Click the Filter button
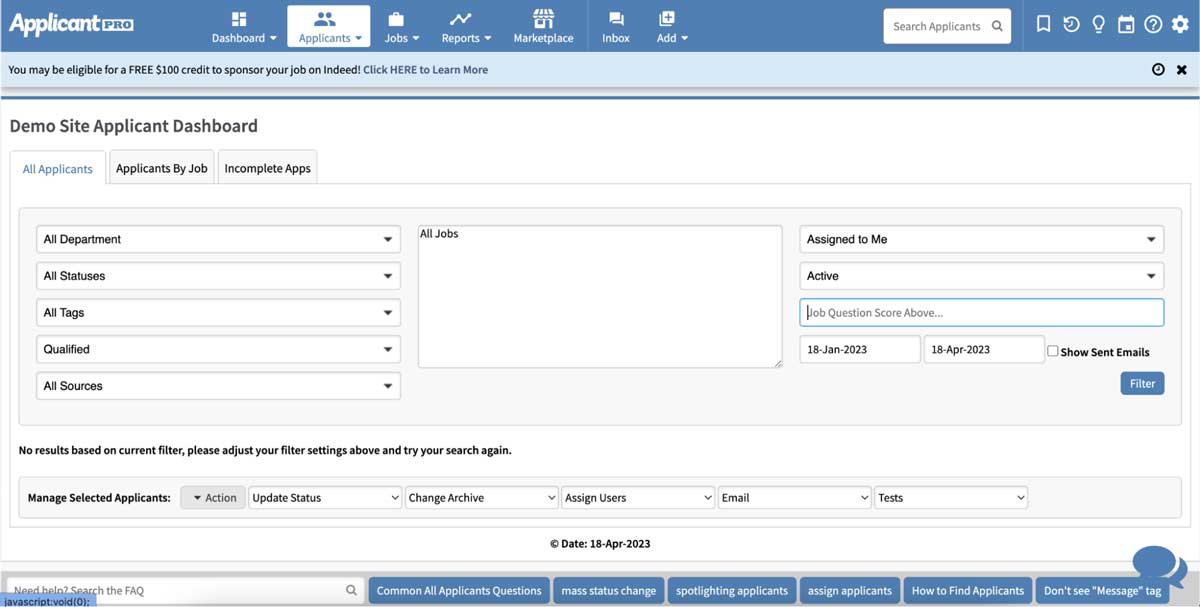This screenshot has width=1200, height=607. point(1142,383)
